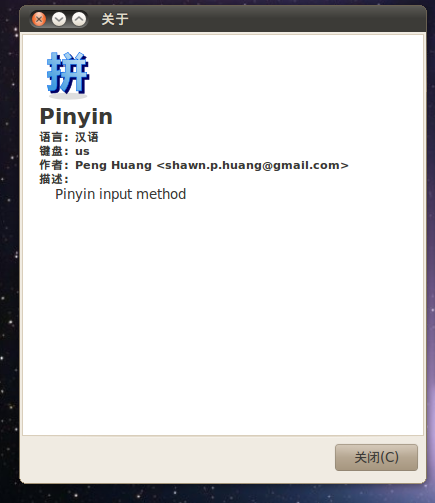The height and width of the screenshot is (503, 435).
Task: Select the 汉语 language value
Action: pyautogui.click(x=87, y=137)
